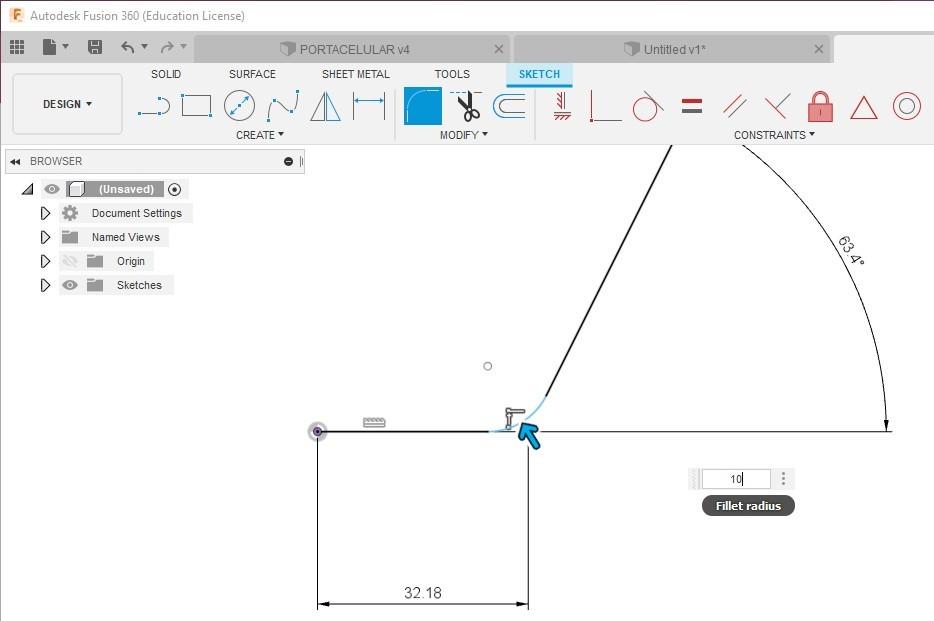Open the File menu dropdown arrow
Image resolution: width=934 pixels, height=621 pixels.
[x=66, y=46]
